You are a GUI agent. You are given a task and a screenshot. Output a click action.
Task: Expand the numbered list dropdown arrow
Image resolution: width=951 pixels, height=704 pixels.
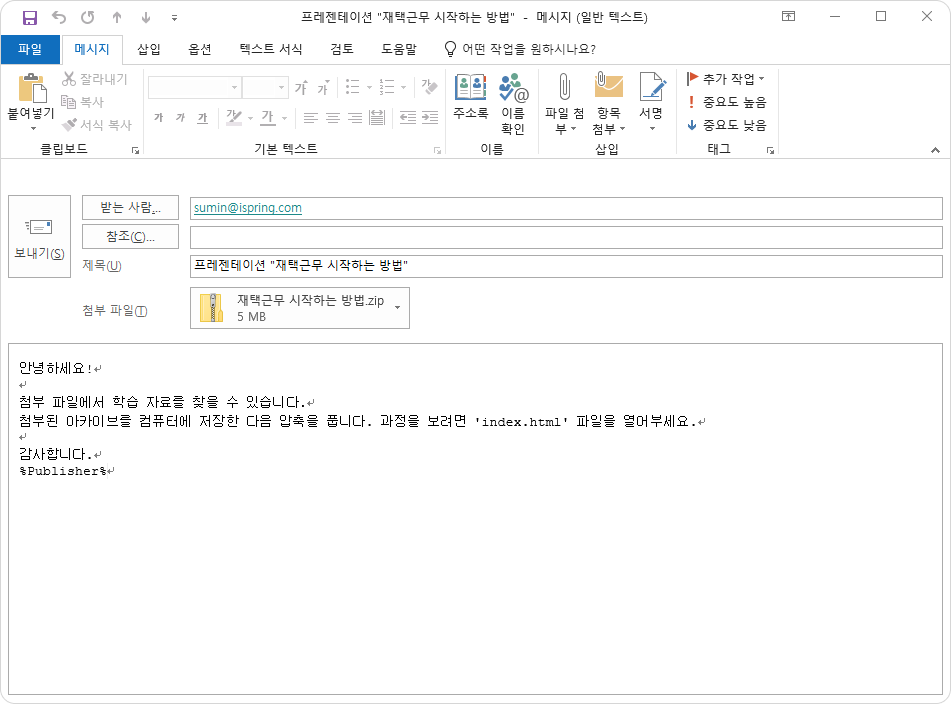pos(403,88)
